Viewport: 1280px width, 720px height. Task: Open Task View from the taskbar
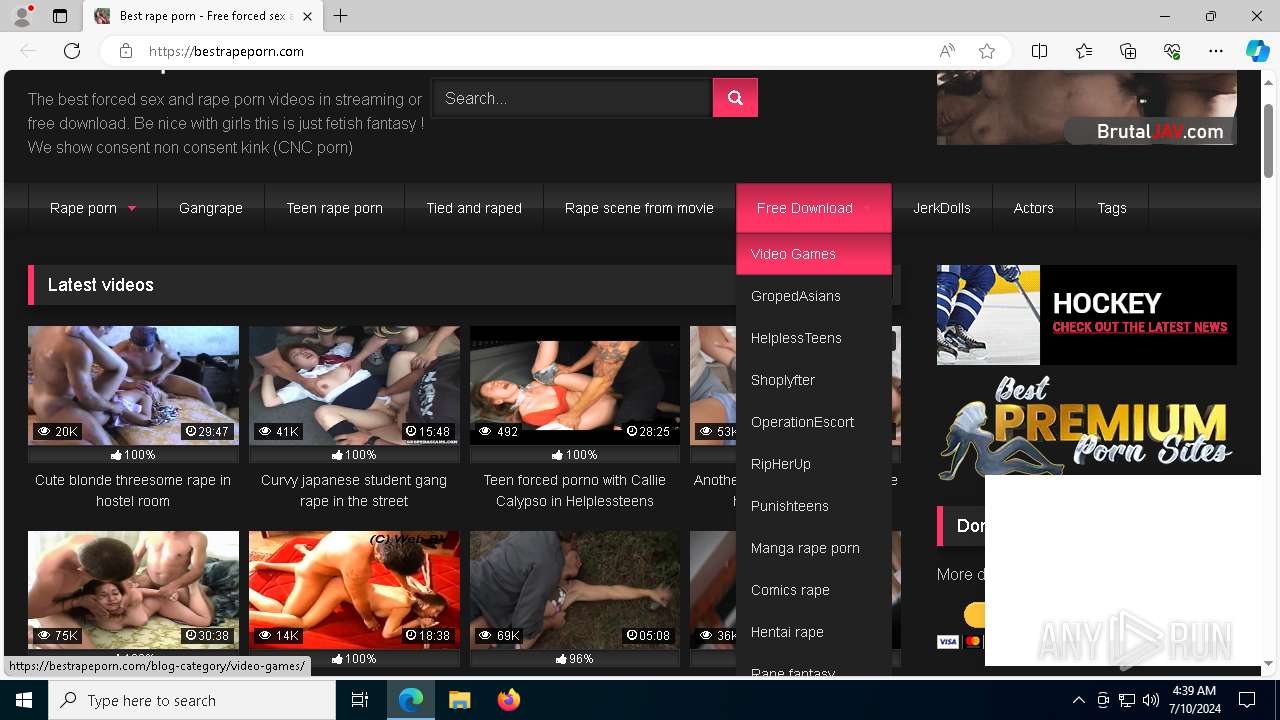360,700
